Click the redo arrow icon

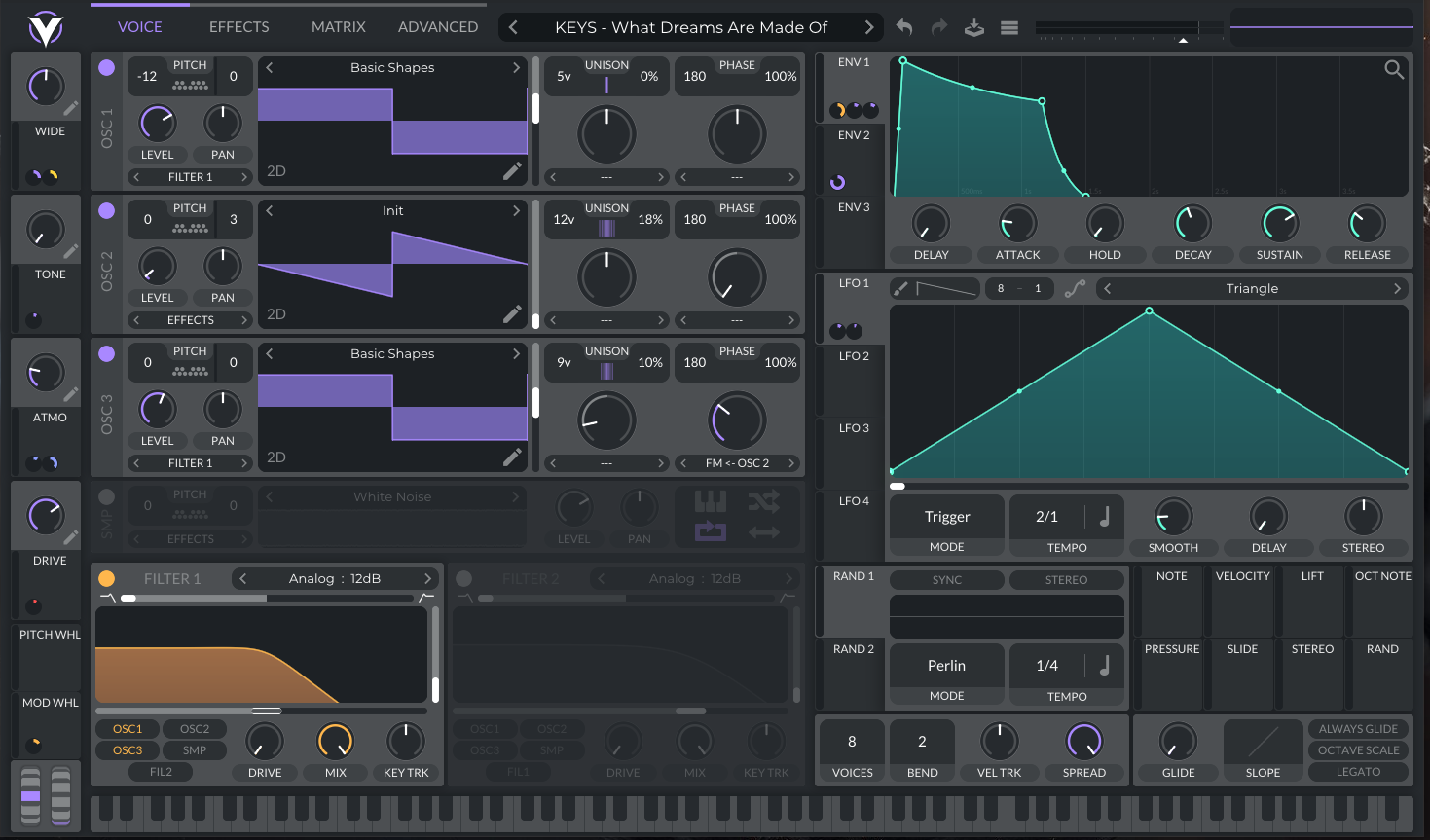coord(939,27)
